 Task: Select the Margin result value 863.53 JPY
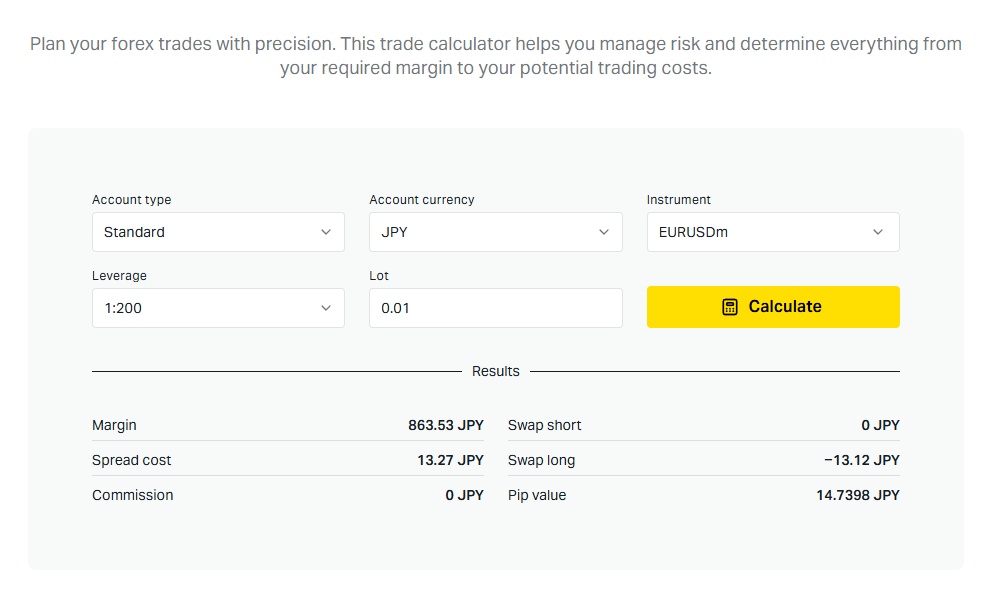(x=445, y=425)
